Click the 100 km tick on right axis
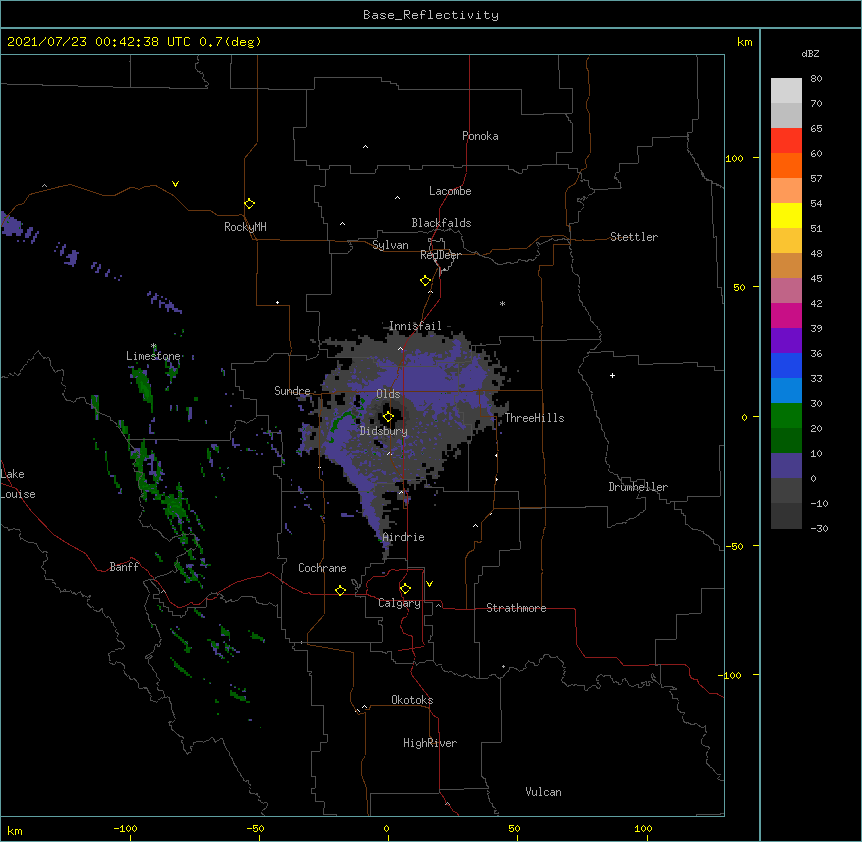The image size is (862, 842). coord(734,158)
